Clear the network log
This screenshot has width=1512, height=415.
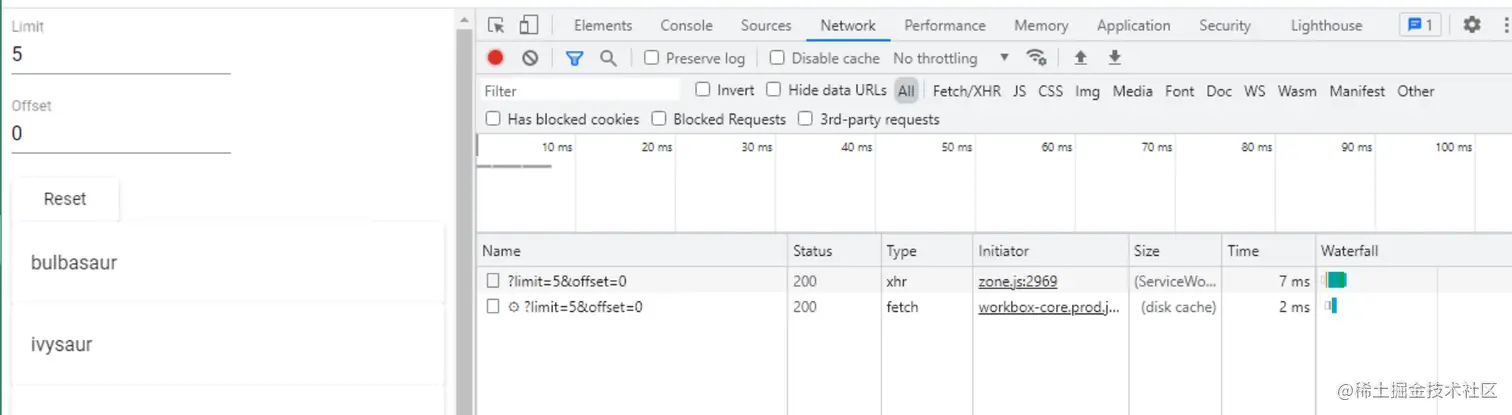[530, 58]
